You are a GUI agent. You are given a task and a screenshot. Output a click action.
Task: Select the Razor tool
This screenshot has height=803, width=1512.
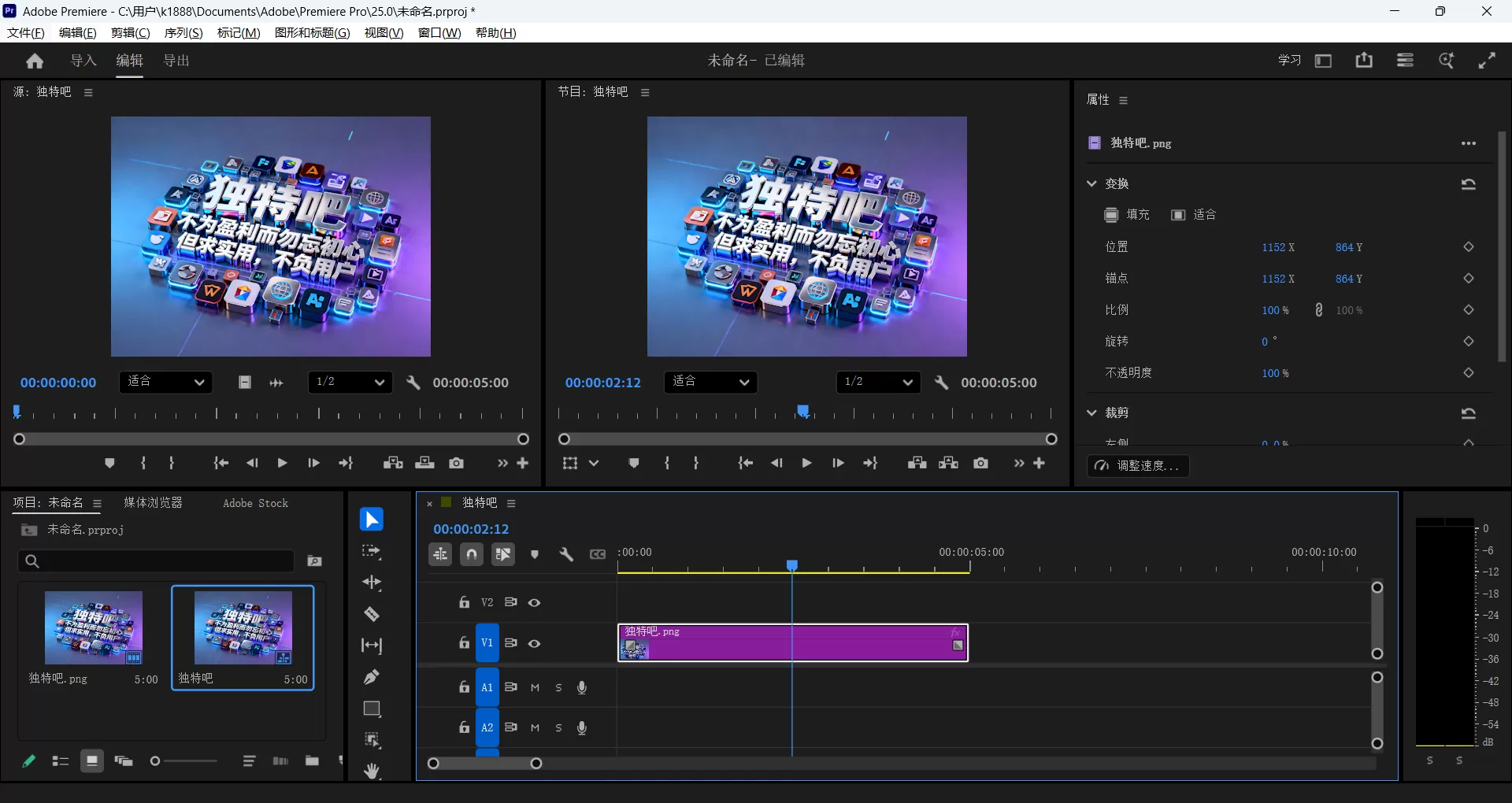(x=371, y=614)
